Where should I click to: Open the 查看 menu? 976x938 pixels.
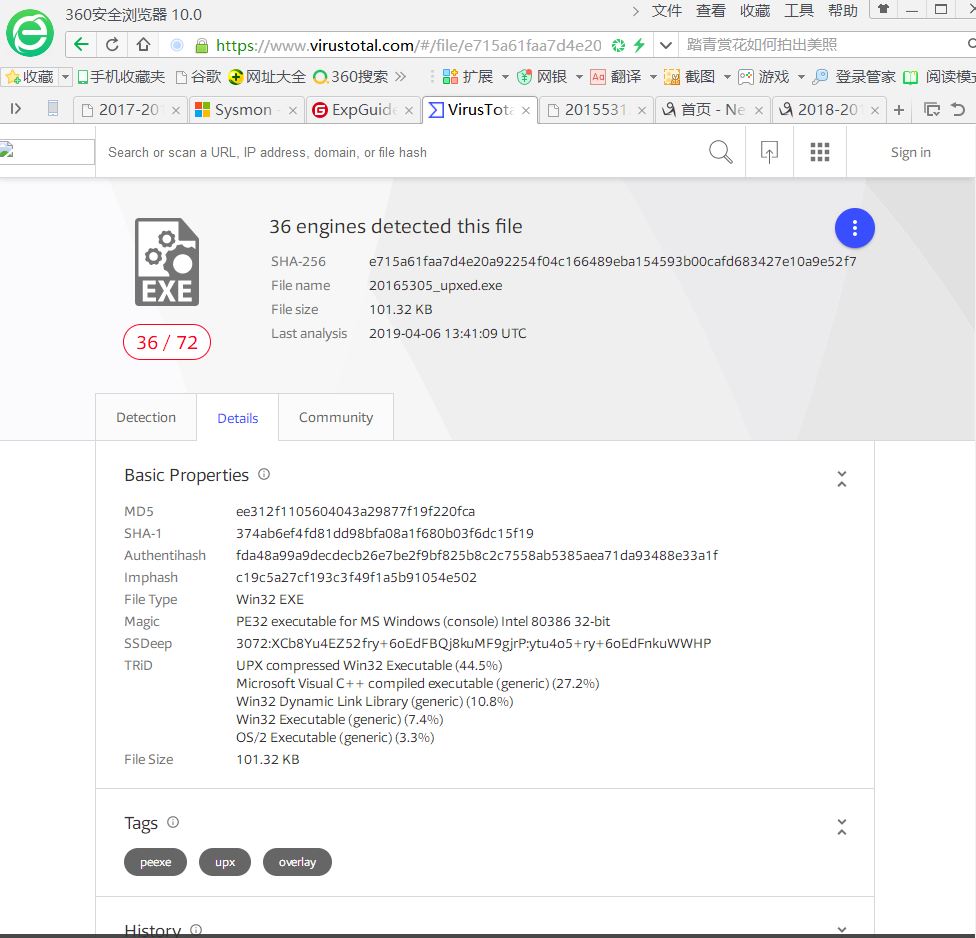pos(711,11)
